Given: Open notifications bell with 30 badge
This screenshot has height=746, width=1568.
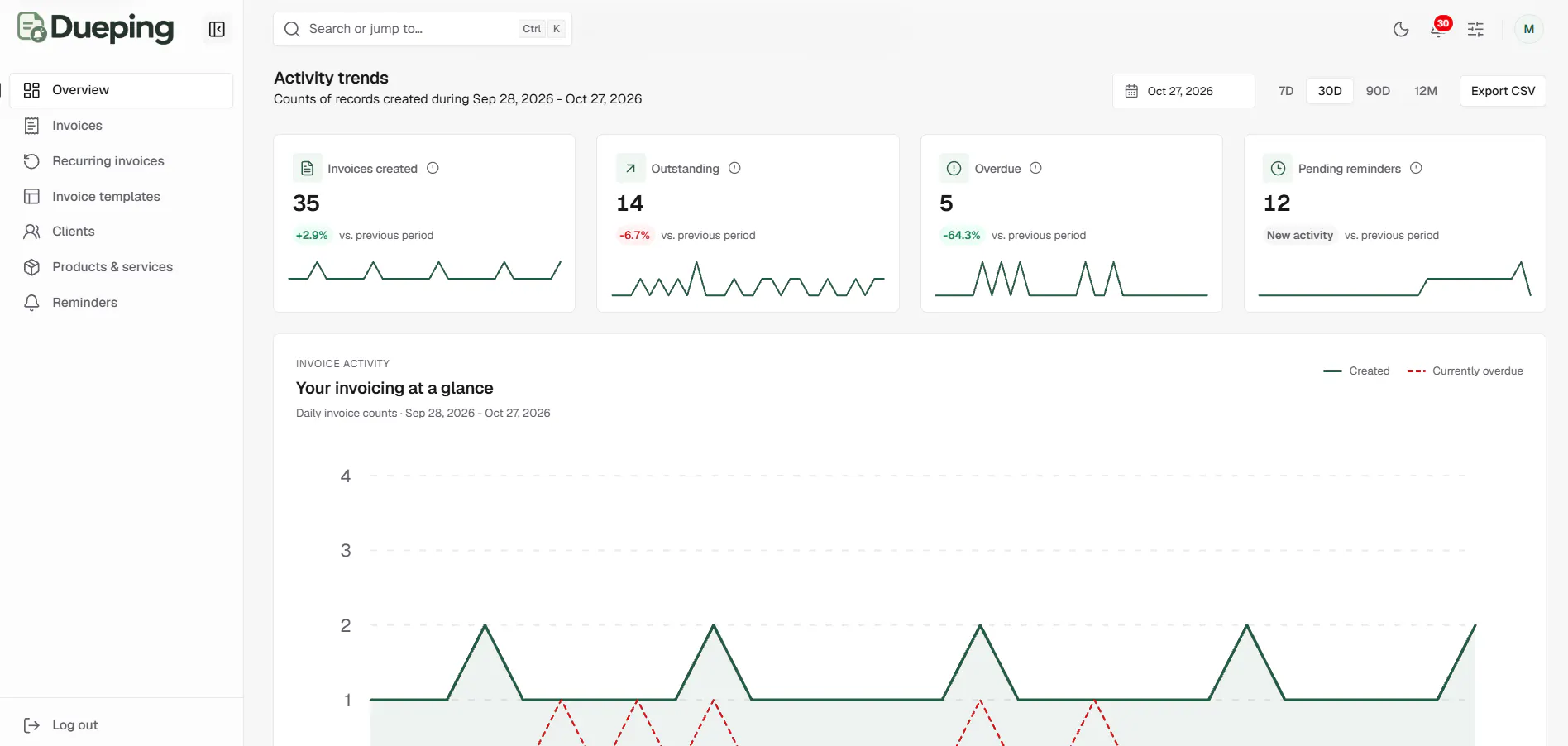Looking at the screenshot, I should 1439,30.
